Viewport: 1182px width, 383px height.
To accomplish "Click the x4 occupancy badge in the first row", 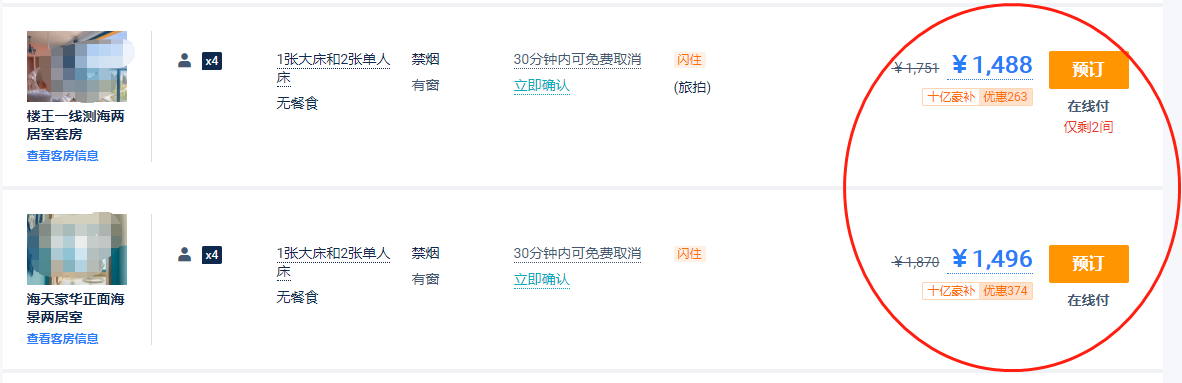I will 212,61.
